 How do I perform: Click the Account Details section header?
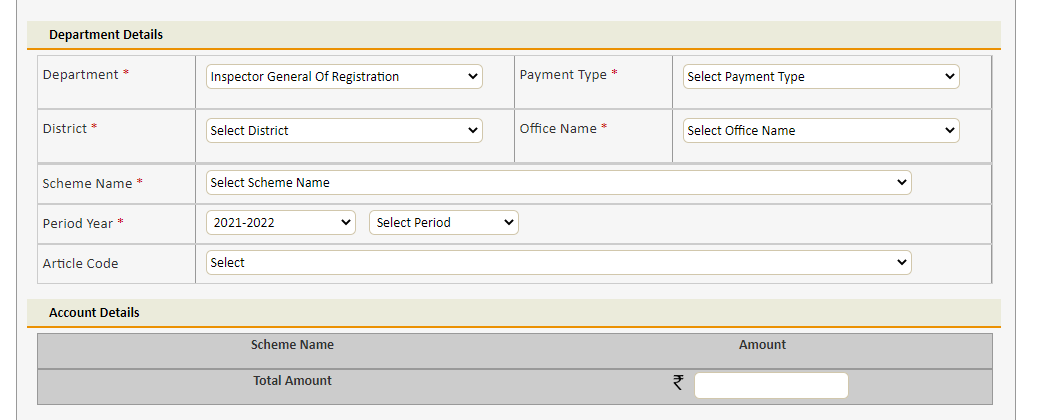coord(94,313)
